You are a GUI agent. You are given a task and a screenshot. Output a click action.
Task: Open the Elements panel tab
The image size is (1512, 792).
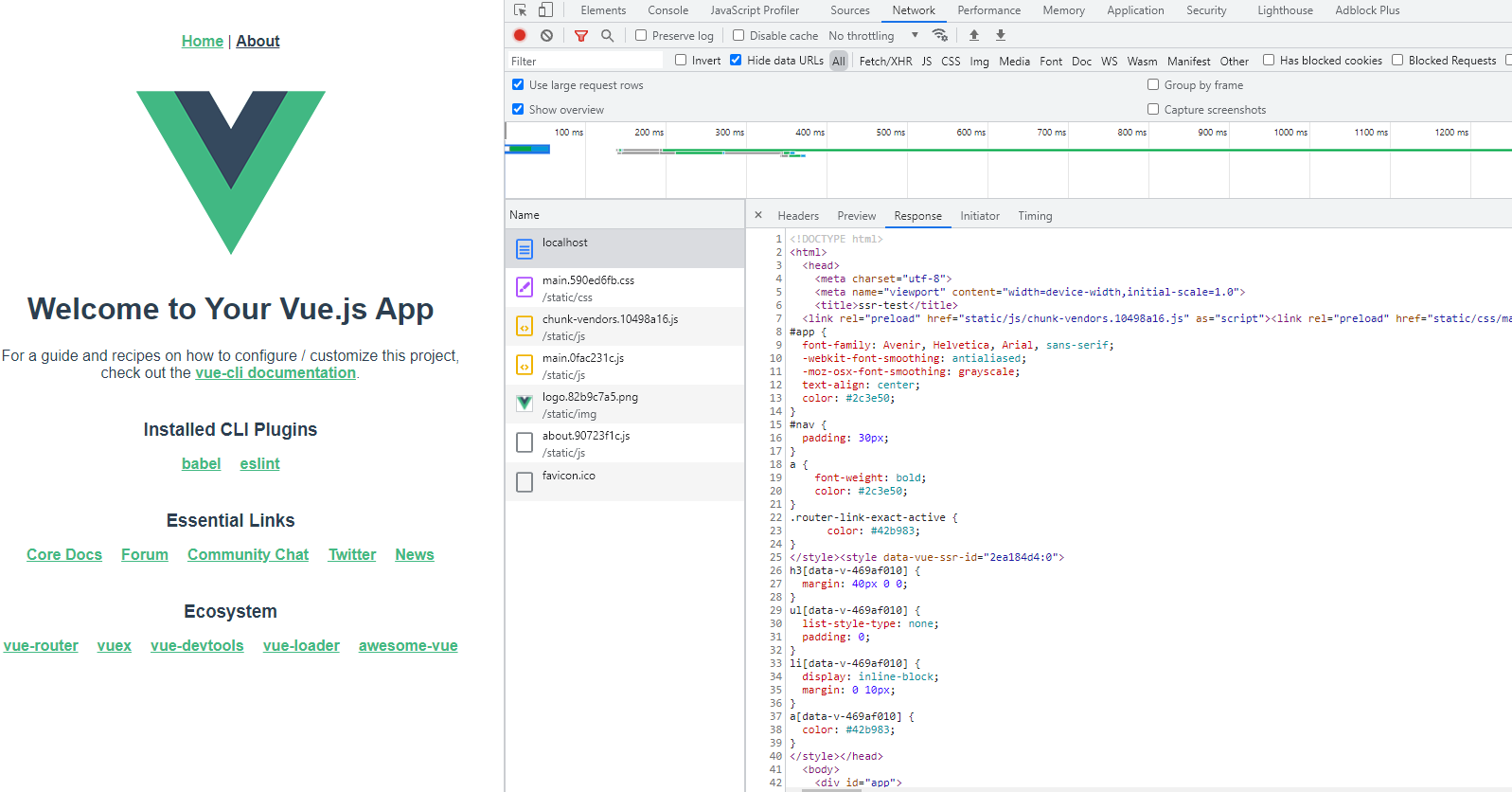pos(603,10)
